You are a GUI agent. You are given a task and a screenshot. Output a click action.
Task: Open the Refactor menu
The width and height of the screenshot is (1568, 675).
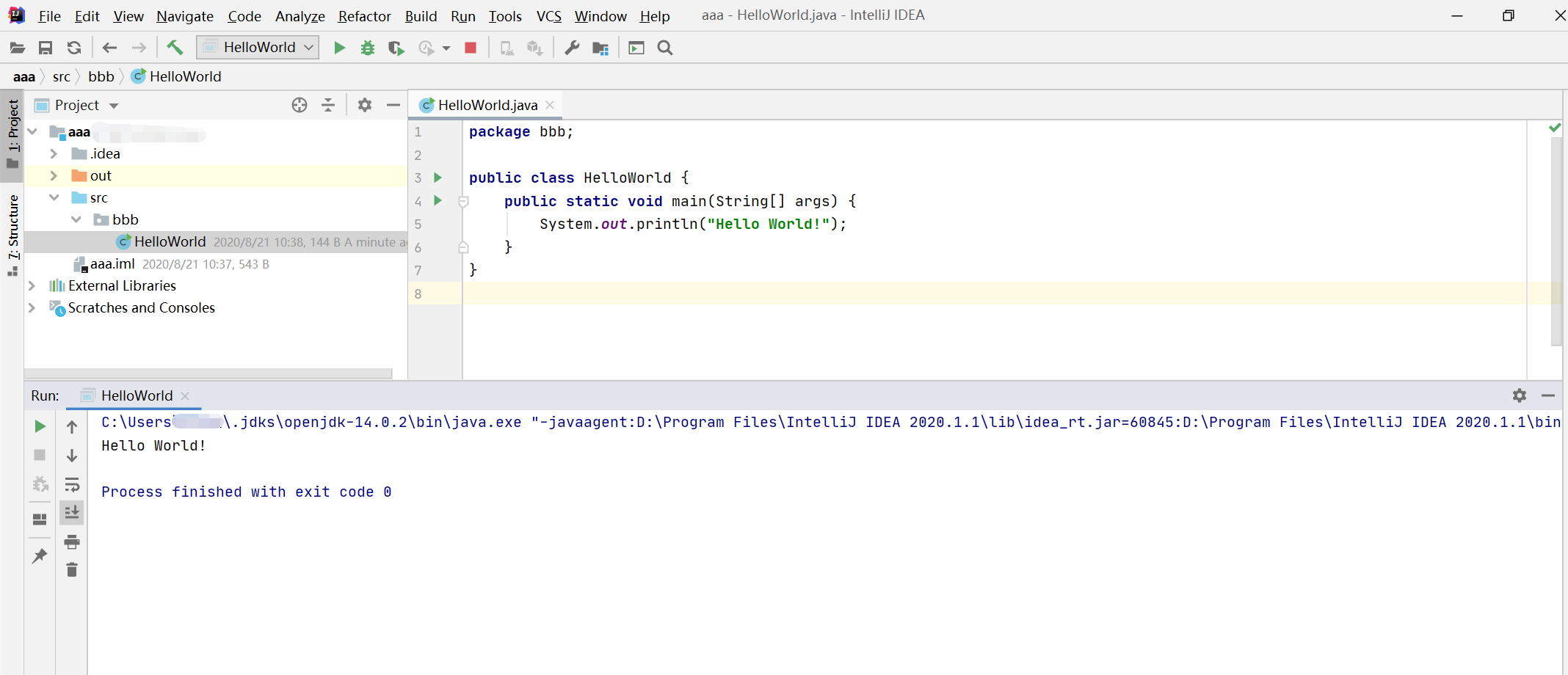click(x=364, y=16)
